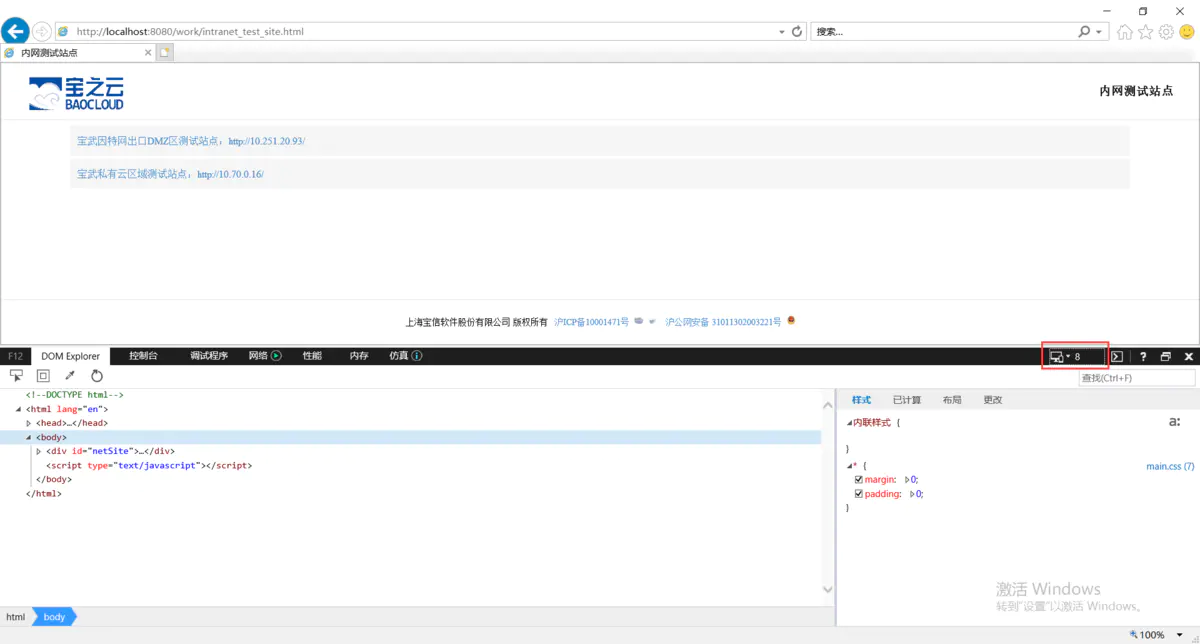Screen dimensions: 1200x644
Task: Expand the padding value triangle
Action: 912,494
